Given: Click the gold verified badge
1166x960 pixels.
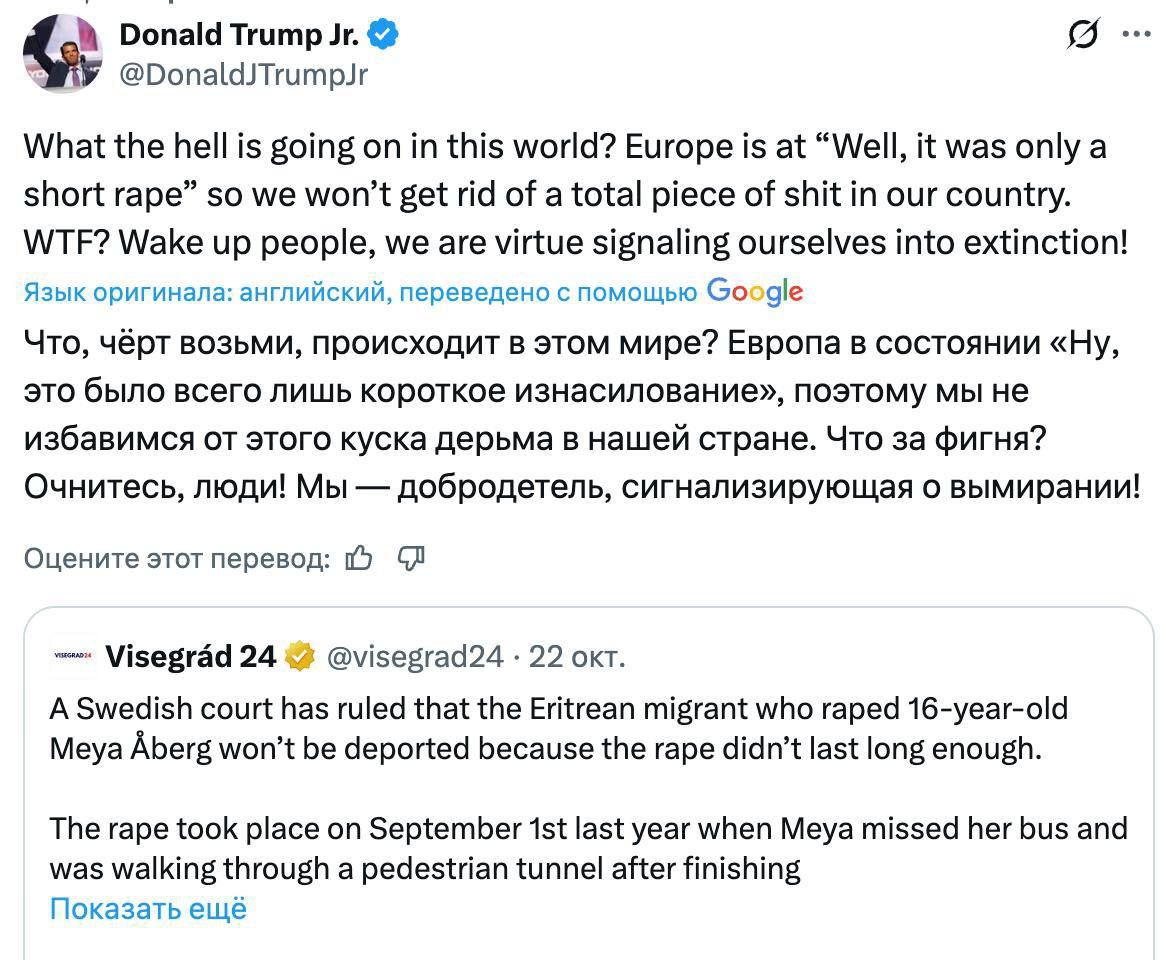Looking at the screenshot, I should click(298, 656).
